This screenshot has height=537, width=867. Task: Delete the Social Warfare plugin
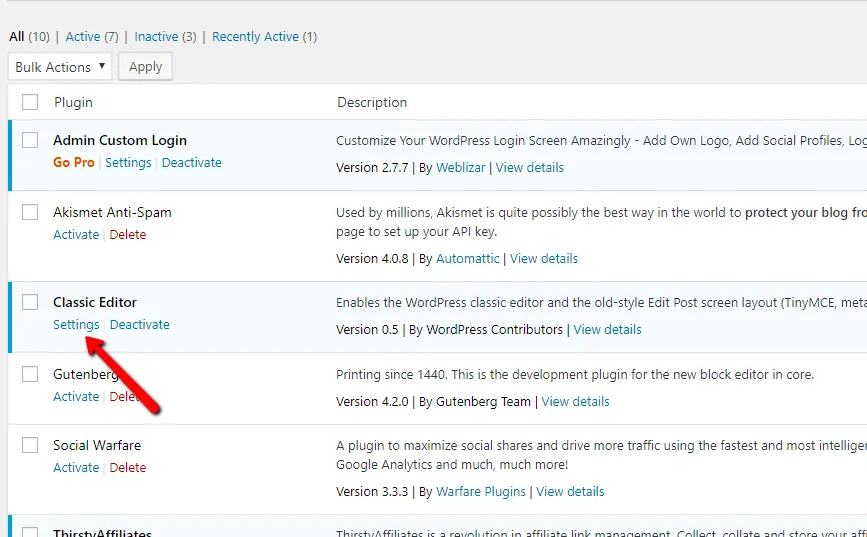tap(128, 468)
